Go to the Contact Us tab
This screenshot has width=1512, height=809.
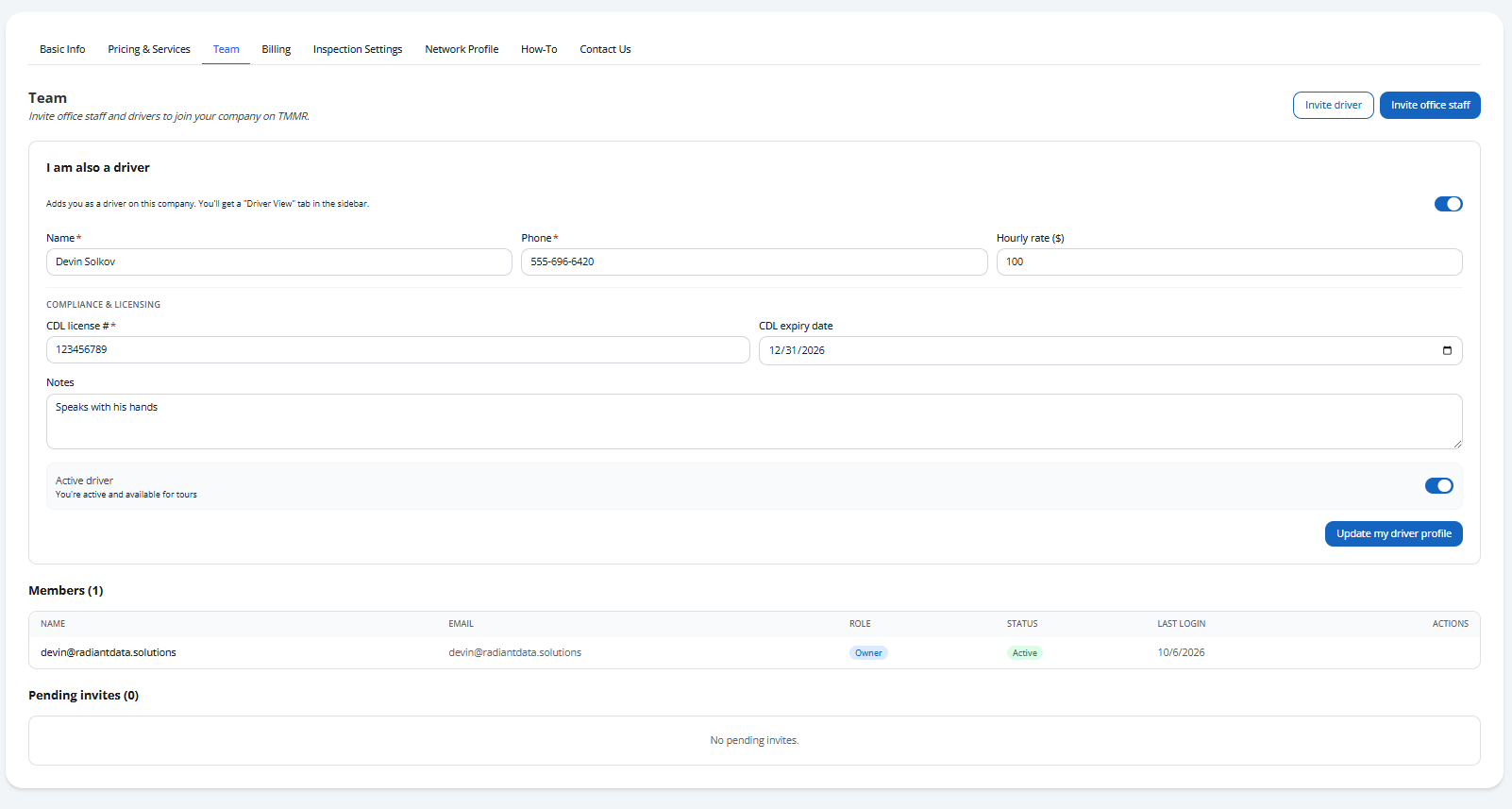coord(605,49)
